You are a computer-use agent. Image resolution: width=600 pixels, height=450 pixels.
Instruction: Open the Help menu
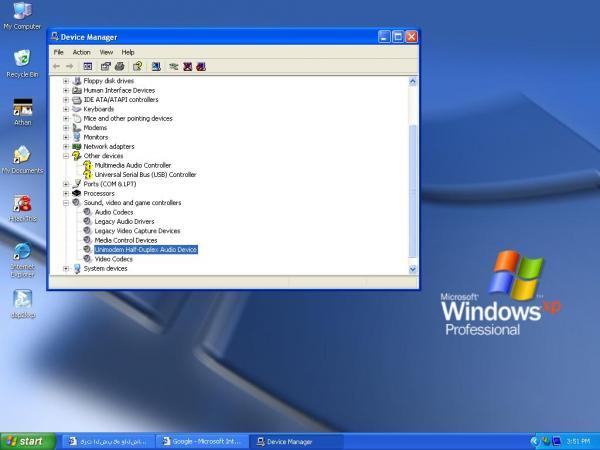click(x=128, y=52)
